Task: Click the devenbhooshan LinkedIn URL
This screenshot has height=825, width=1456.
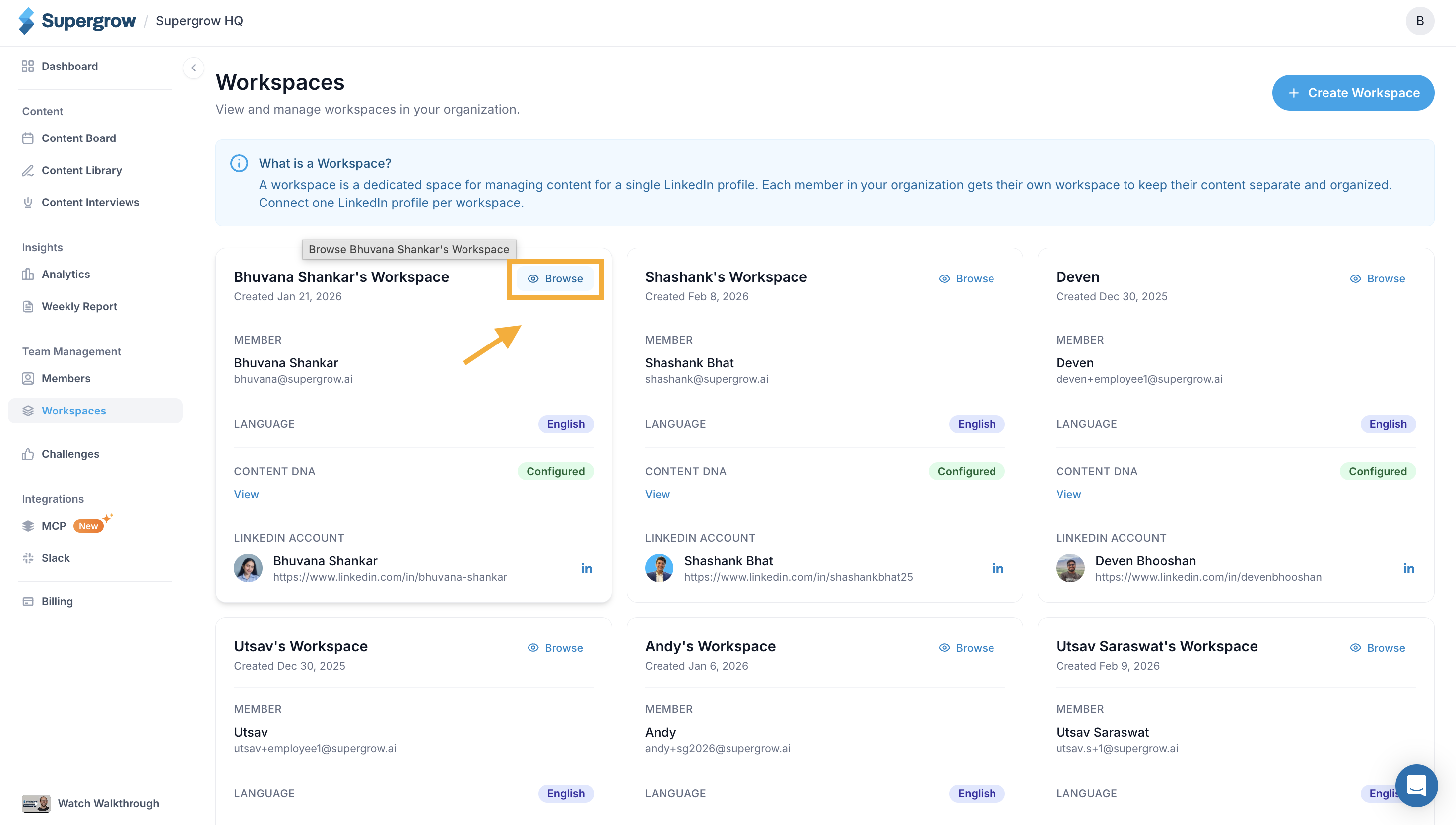Action: (1208, 577)
